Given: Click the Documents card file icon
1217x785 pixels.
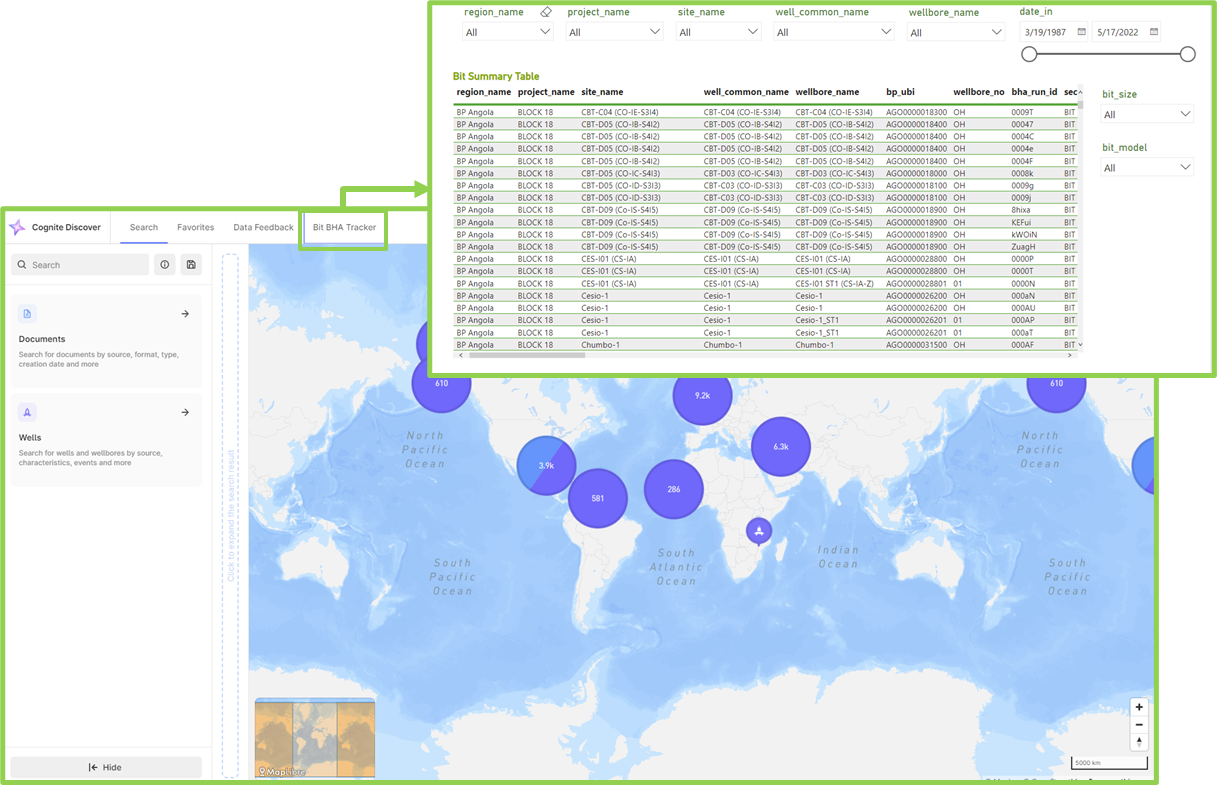Looking at the screenshot, I should tap(27, 314).
